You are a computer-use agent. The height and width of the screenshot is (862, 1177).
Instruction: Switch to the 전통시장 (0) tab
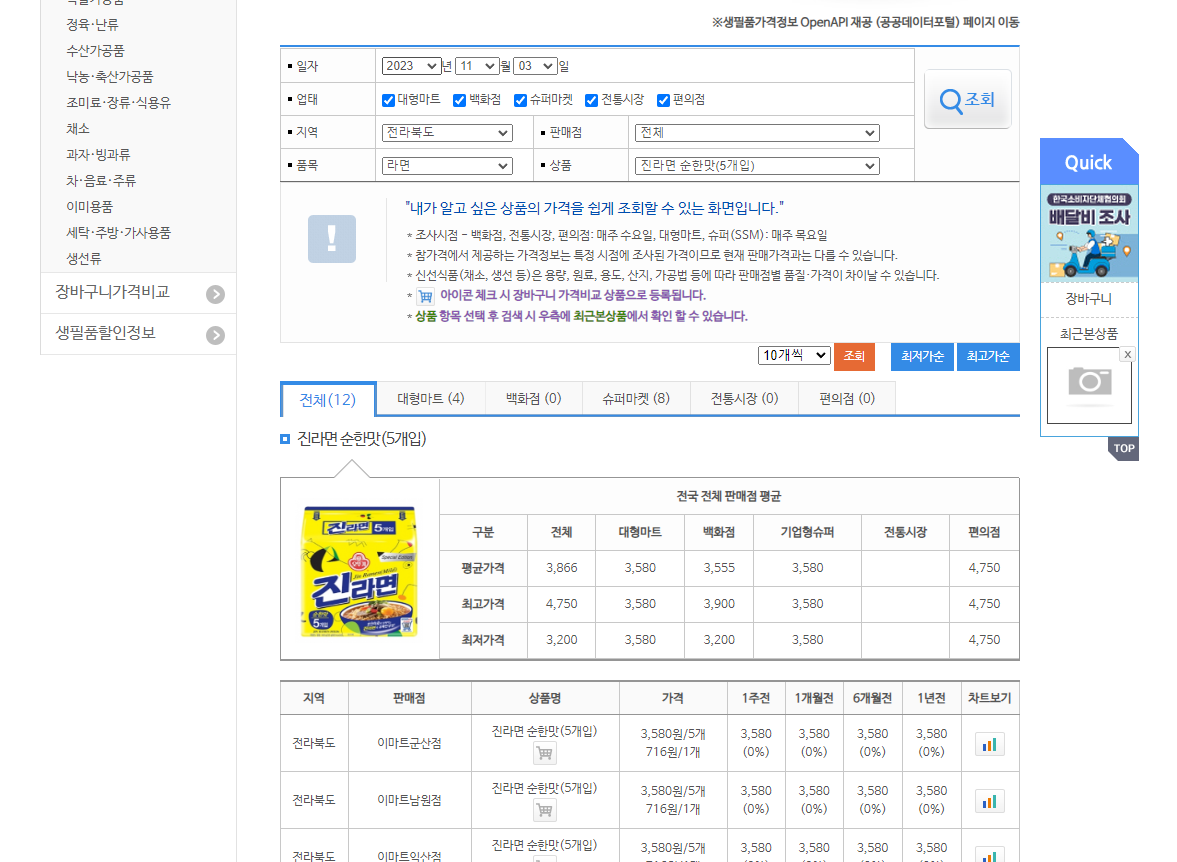tap(744, 399)
